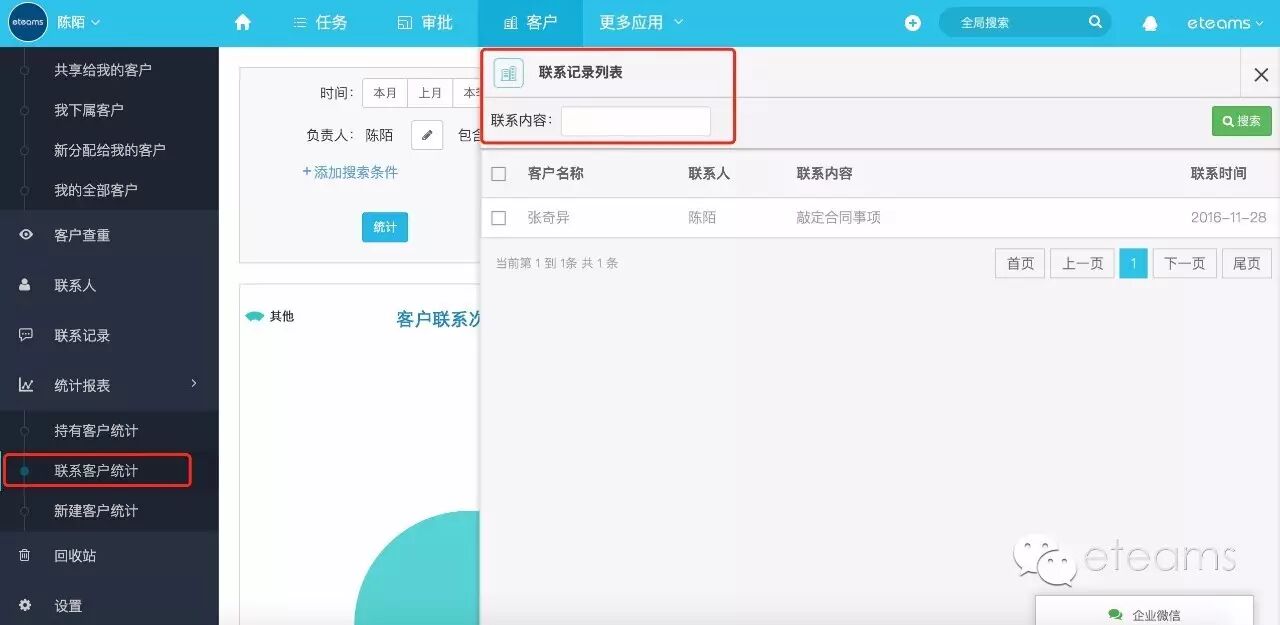Click the eteams logo in the top-left corner
The width and height of the screenshot is (1280, 625).
tap(28, 22)
